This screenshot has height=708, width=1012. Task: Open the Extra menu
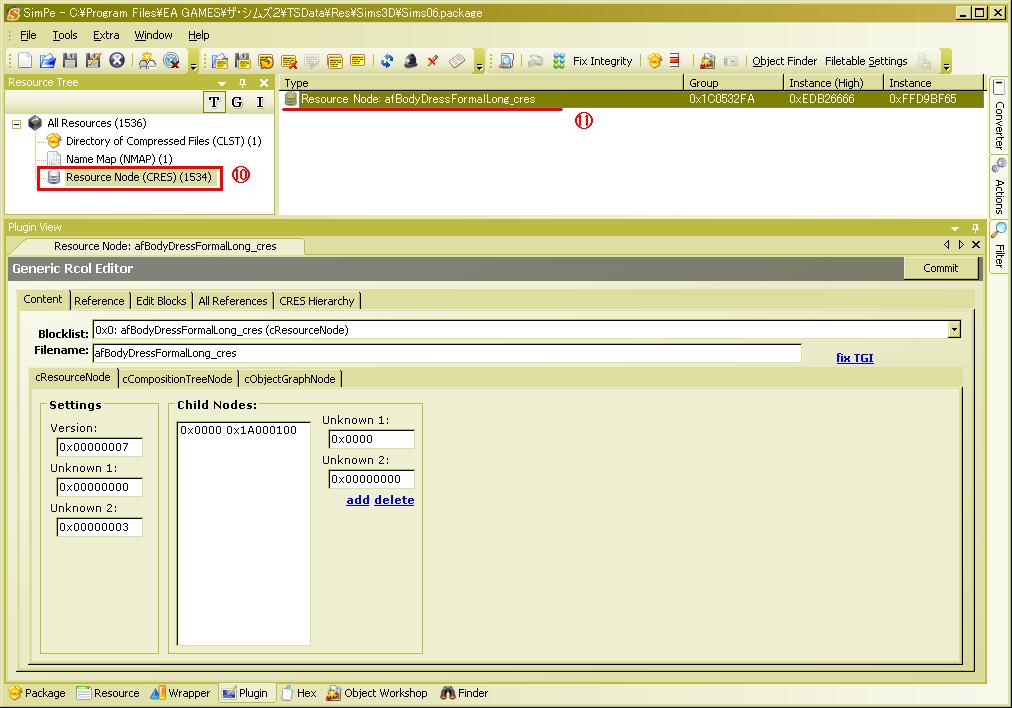point(106,35)
